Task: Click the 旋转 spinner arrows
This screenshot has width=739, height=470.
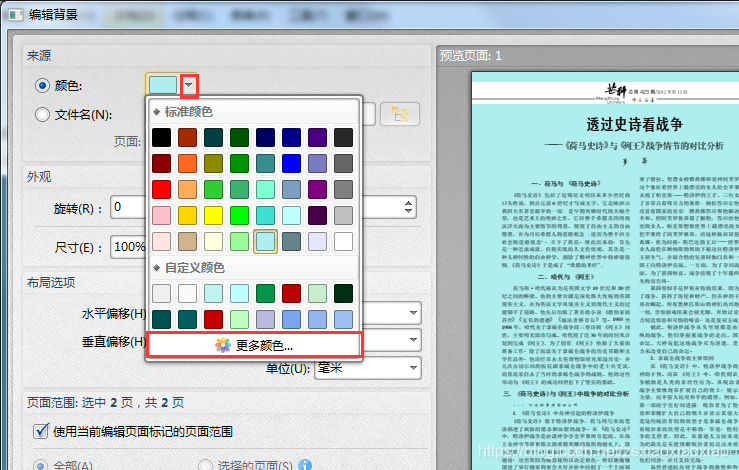Action: click(408, 207)
